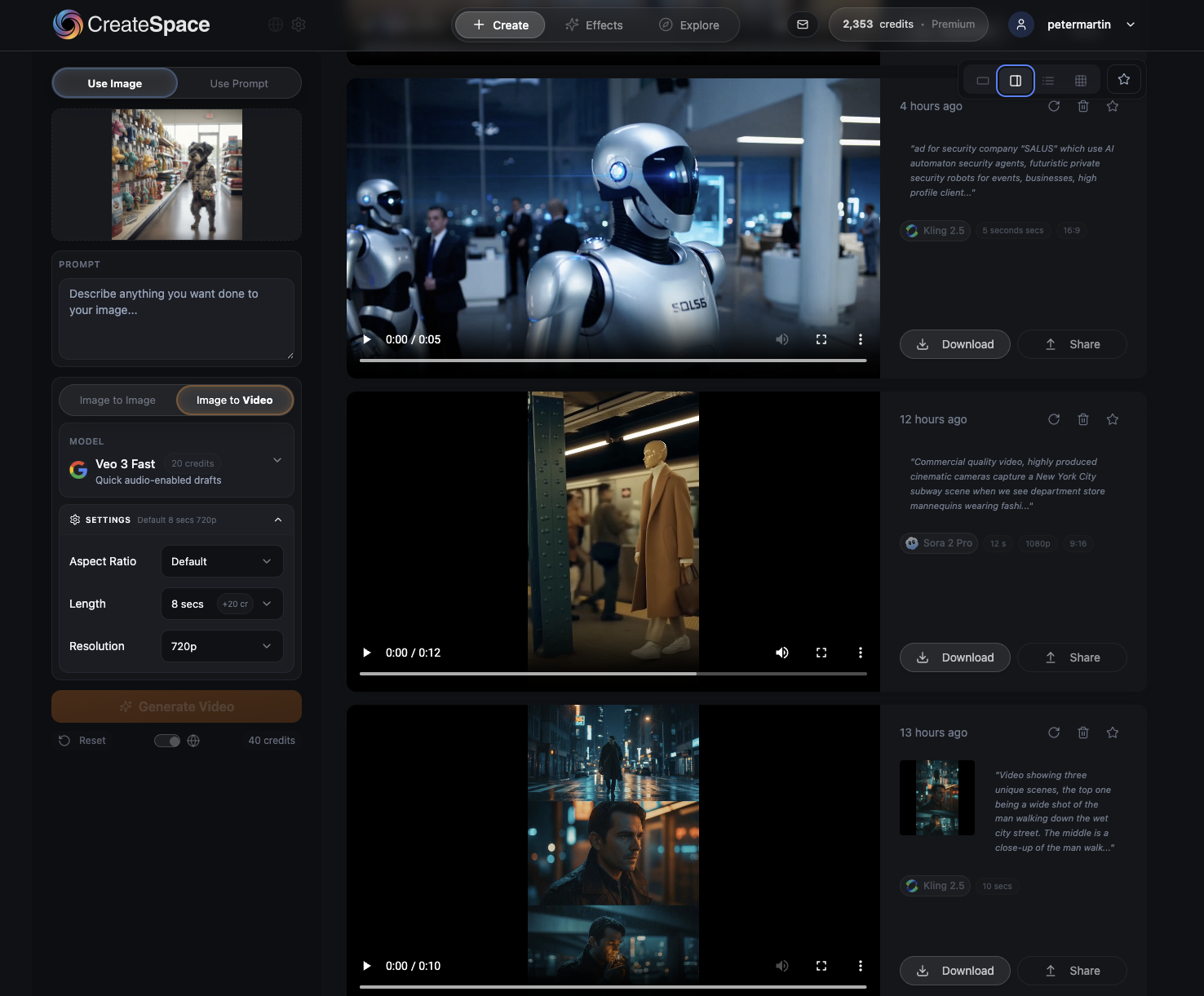Screen dimensions: 1204x996
Task: Select Image to Image mode
Action: click(117, 401)
